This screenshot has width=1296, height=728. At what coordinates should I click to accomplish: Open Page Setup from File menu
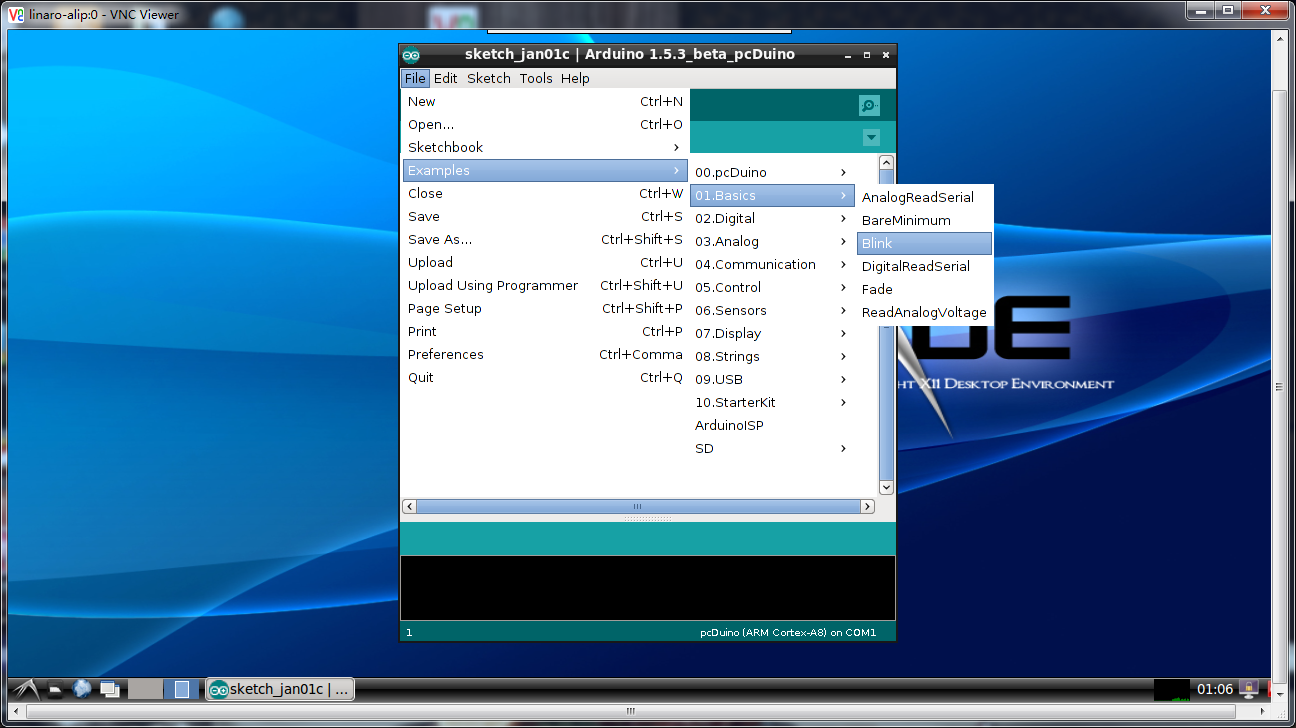(x=546, y=308)
